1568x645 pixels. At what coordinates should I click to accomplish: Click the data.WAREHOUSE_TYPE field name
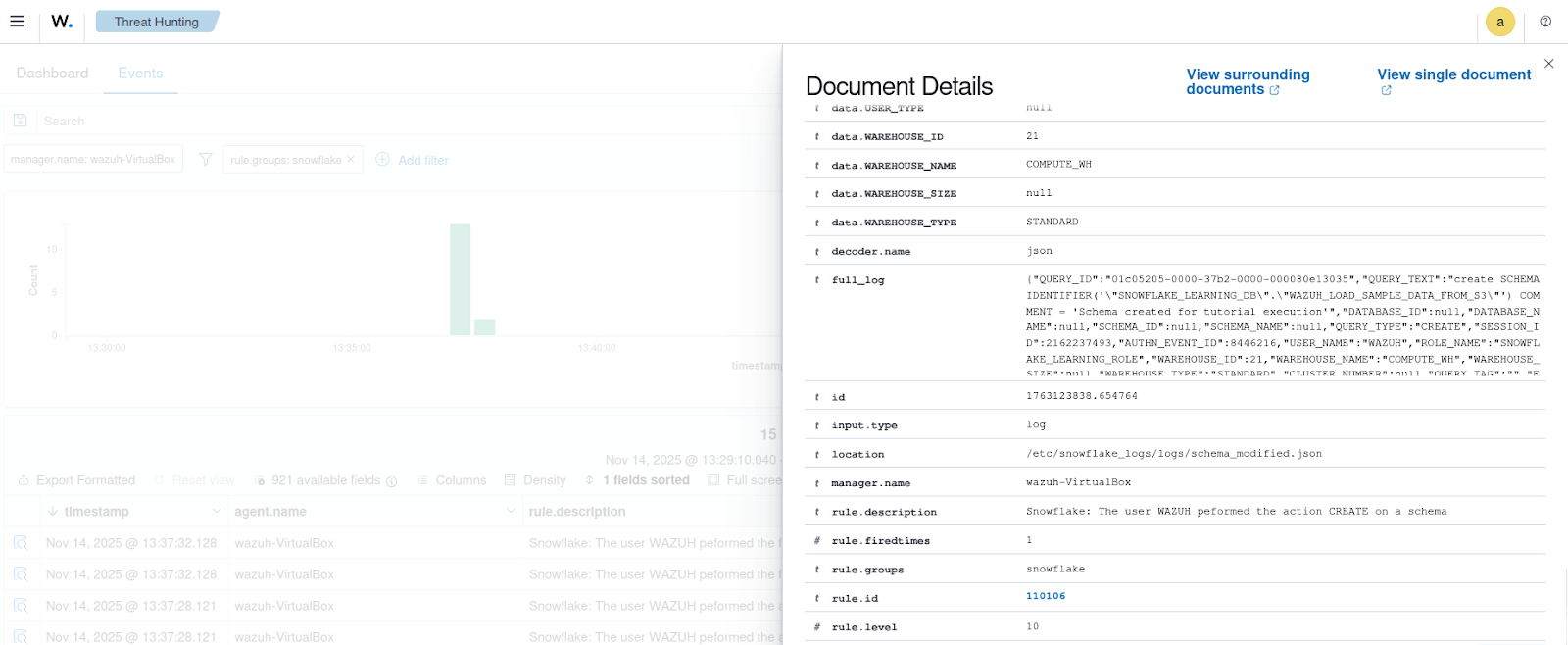pos(894,223)
